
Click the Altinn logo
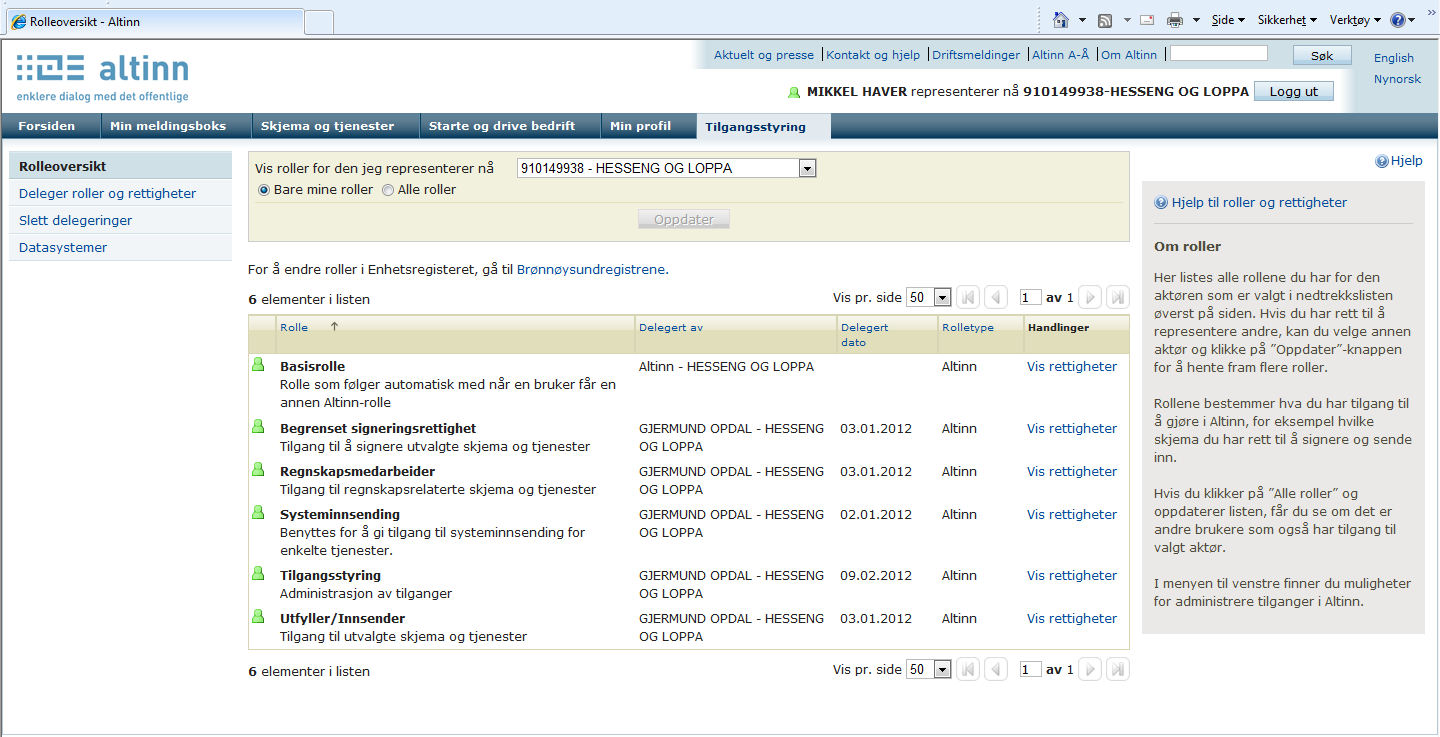[102, 77]
